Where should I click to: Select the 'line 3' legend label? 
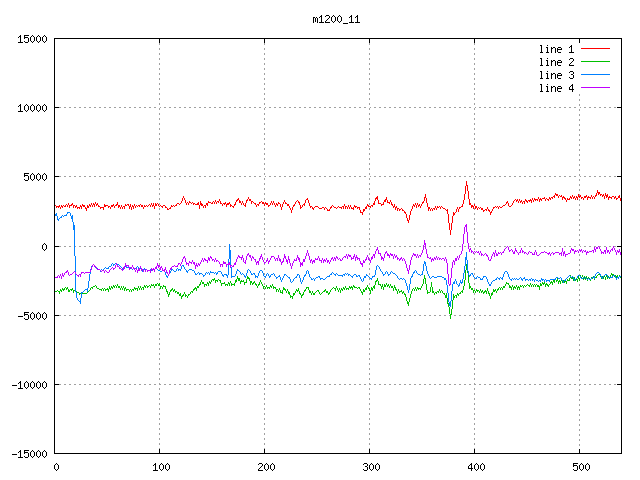[x=556, y=75]
